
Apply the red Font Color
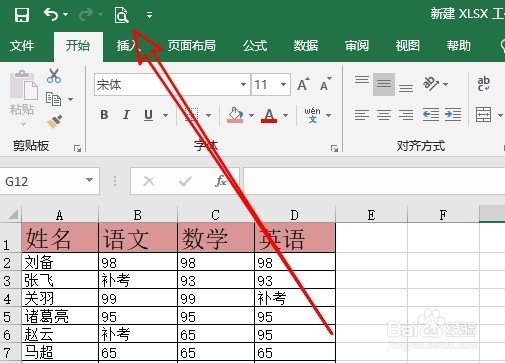(269, 115)
